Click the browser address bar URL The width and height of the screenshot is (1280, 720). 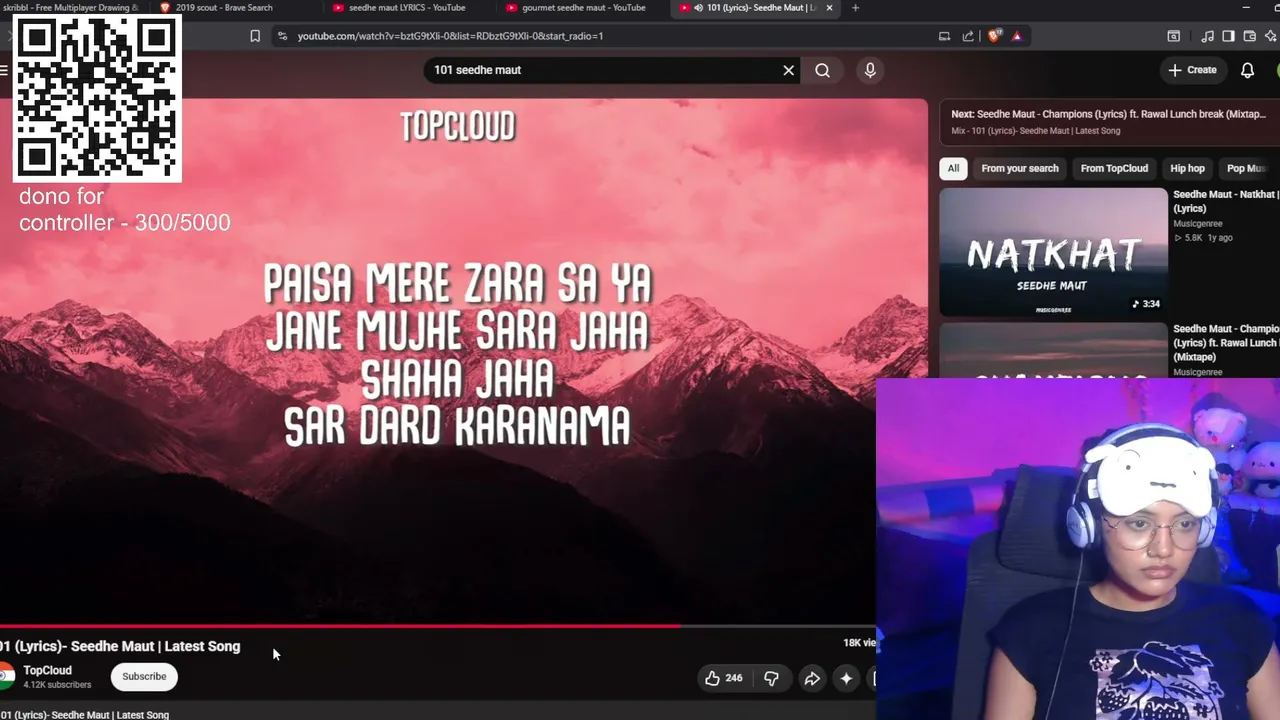click(450, 36)
